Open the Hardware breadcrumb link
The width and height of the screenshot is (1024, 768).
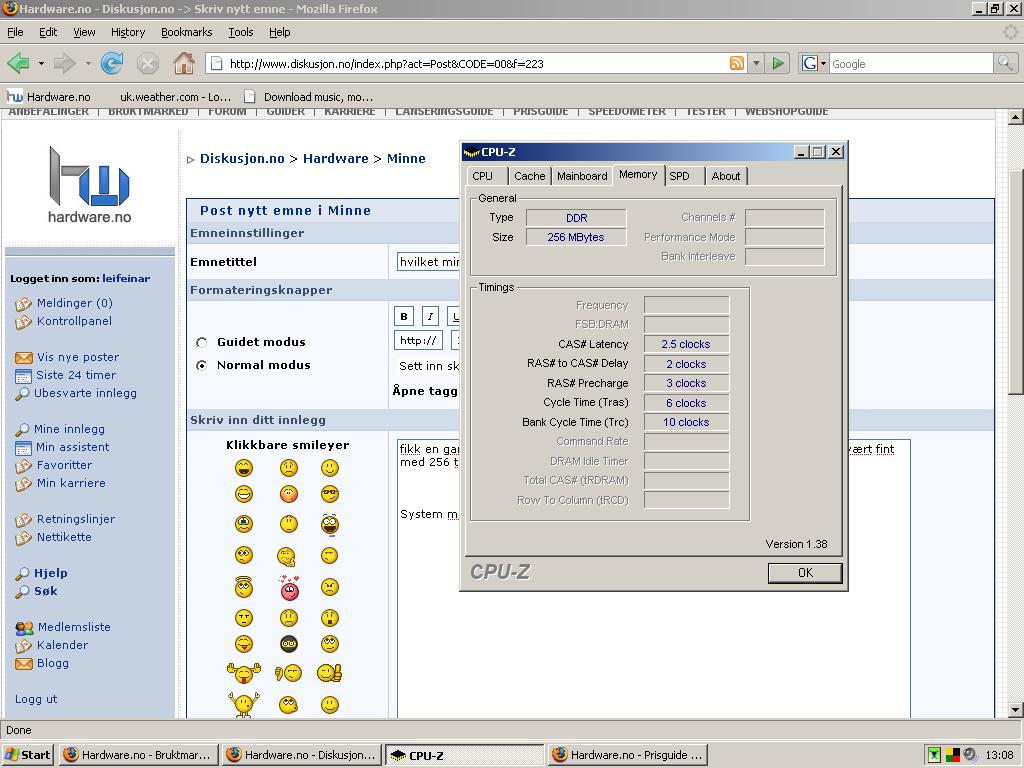coord(336,159)
